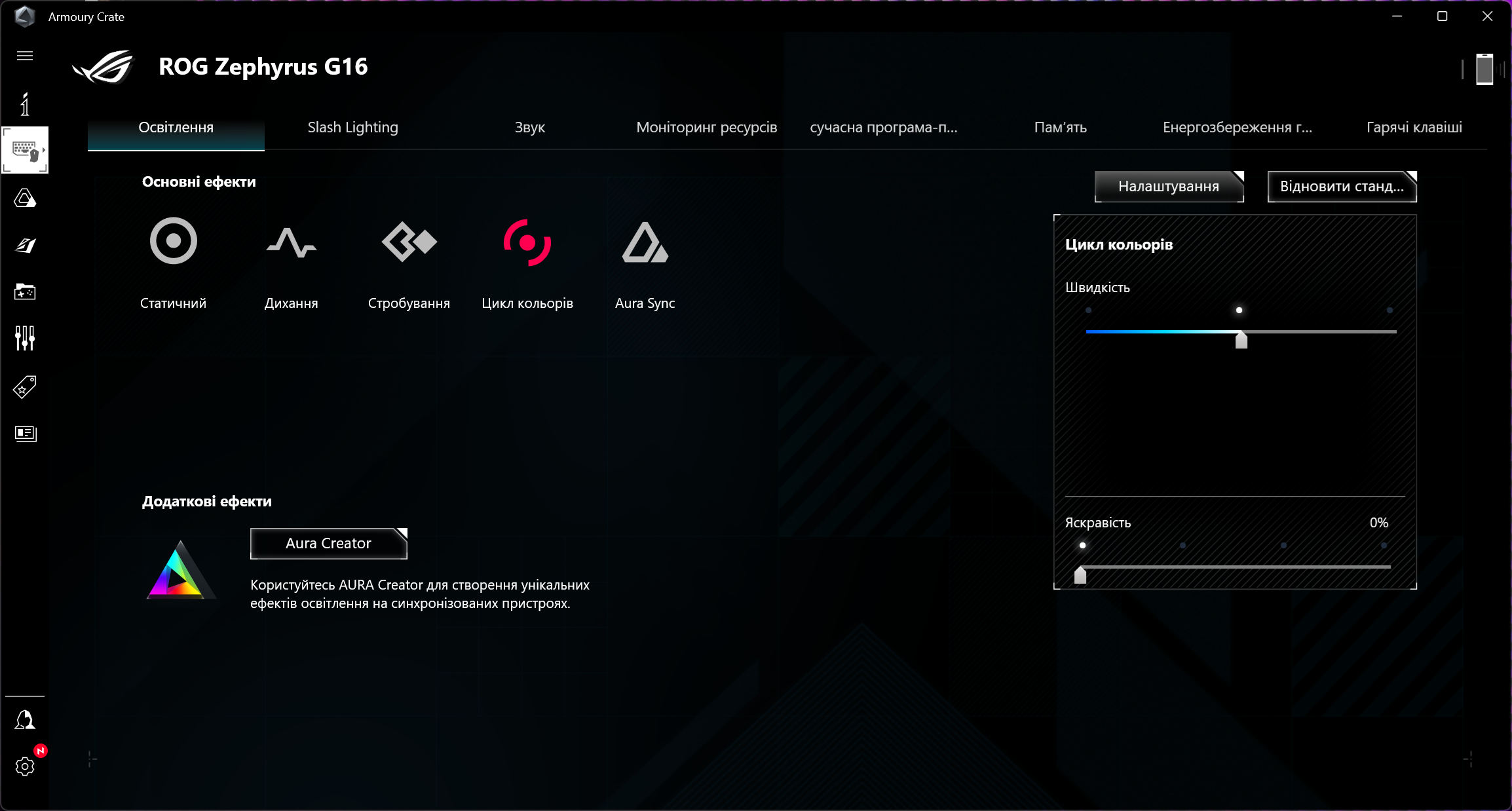Viewport: 1512px width, 811px height.
Task: Select the Цикл кольорів effect
Action: [527, 262]
